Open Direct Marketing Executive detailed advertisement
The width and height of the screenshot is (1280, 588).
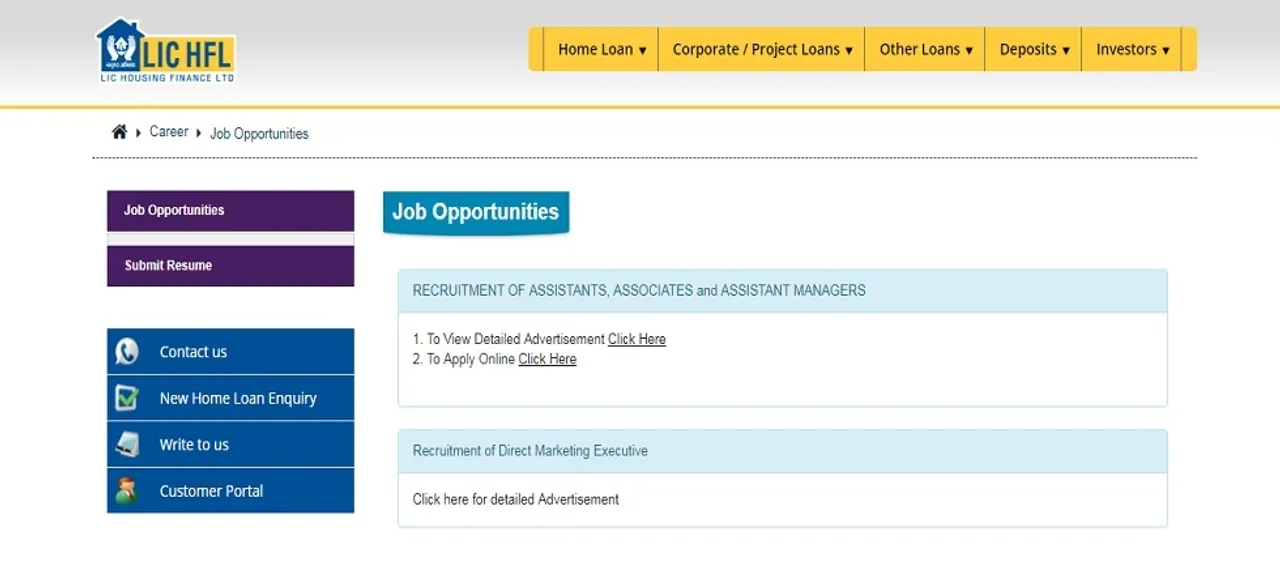tap(516, 499)
